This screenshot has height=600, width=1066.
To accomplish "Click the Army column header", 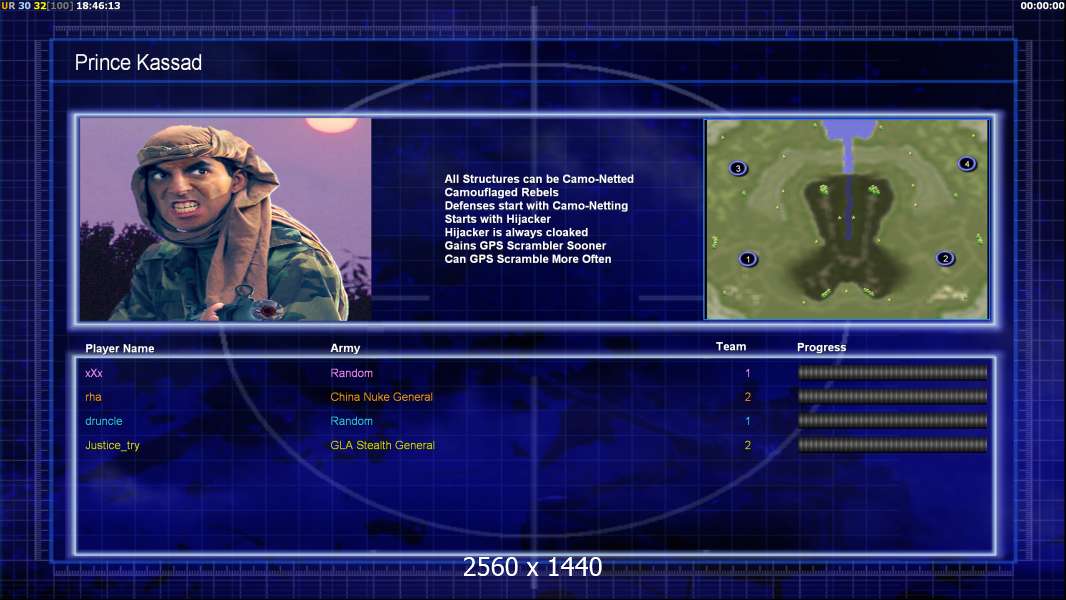I will pos(345,348).
